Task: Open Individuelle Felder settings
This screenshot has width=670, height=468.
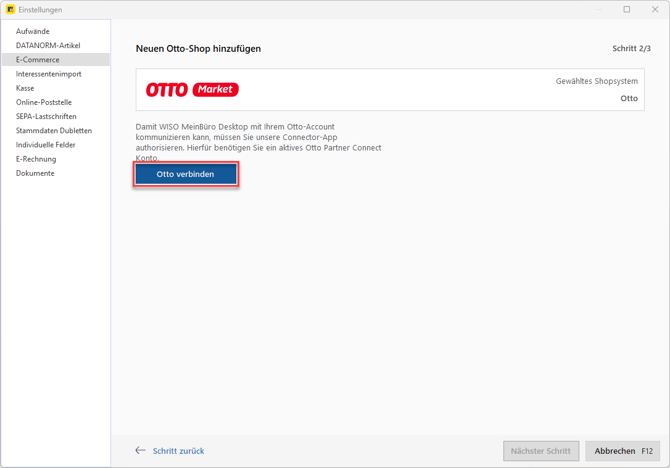Action: pos(45,145)
